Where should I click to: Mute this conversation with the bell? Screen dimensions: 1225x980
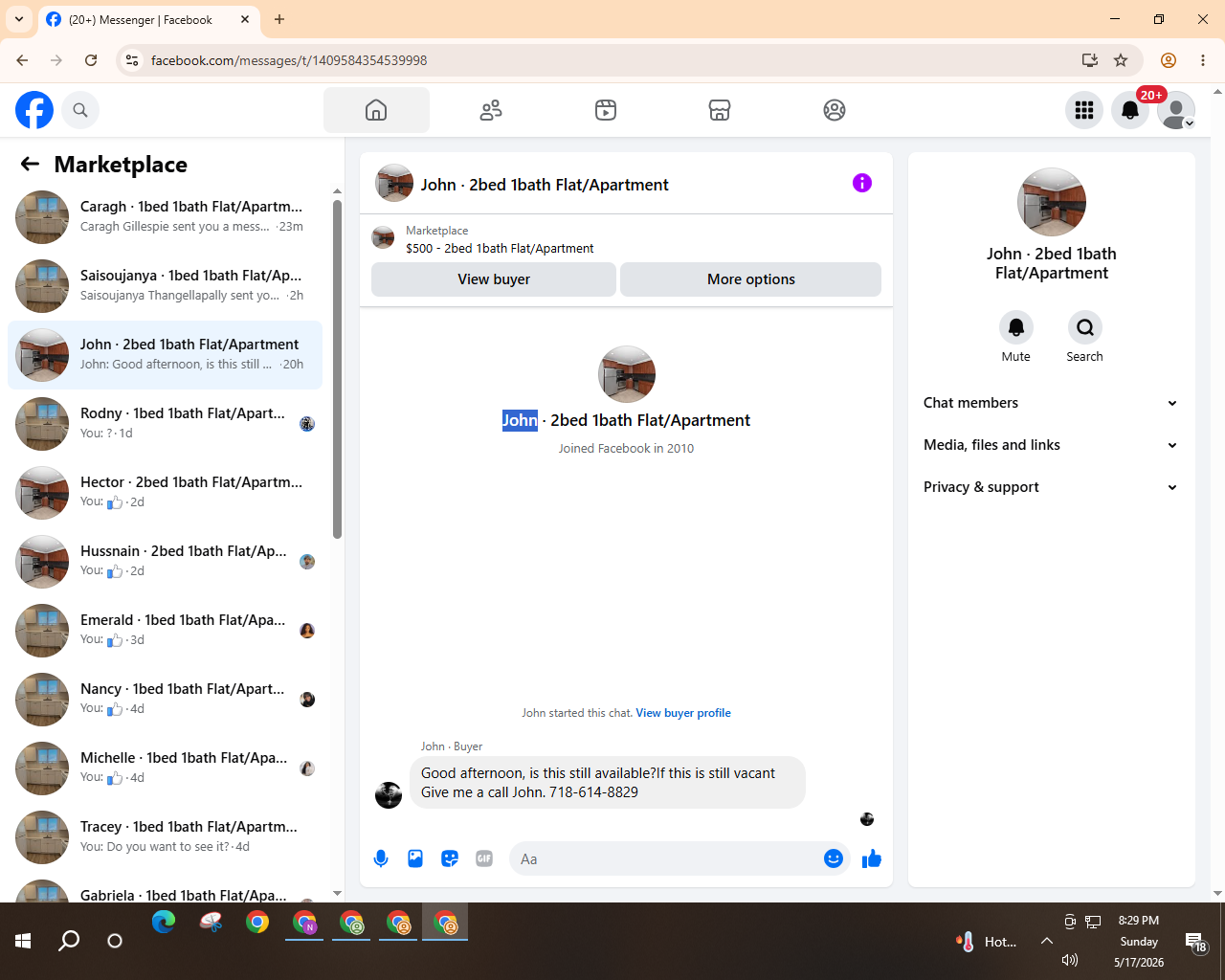click(x=1016, y=327)
